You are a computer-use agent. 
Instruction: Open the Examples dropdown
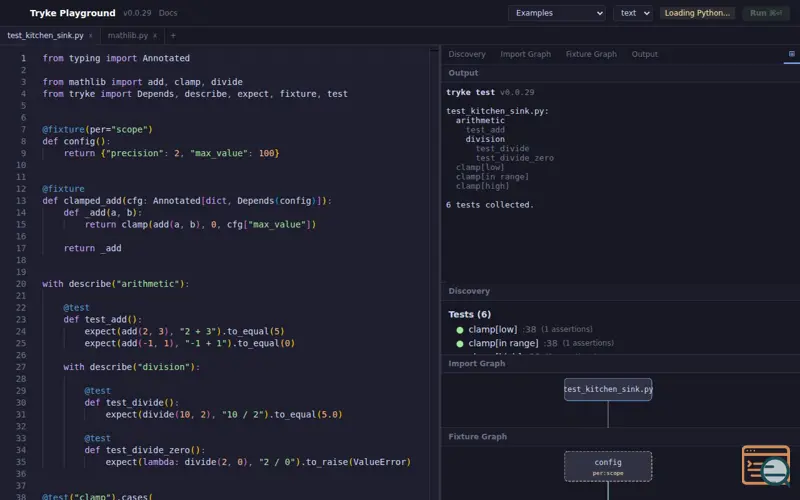[557, 13]
